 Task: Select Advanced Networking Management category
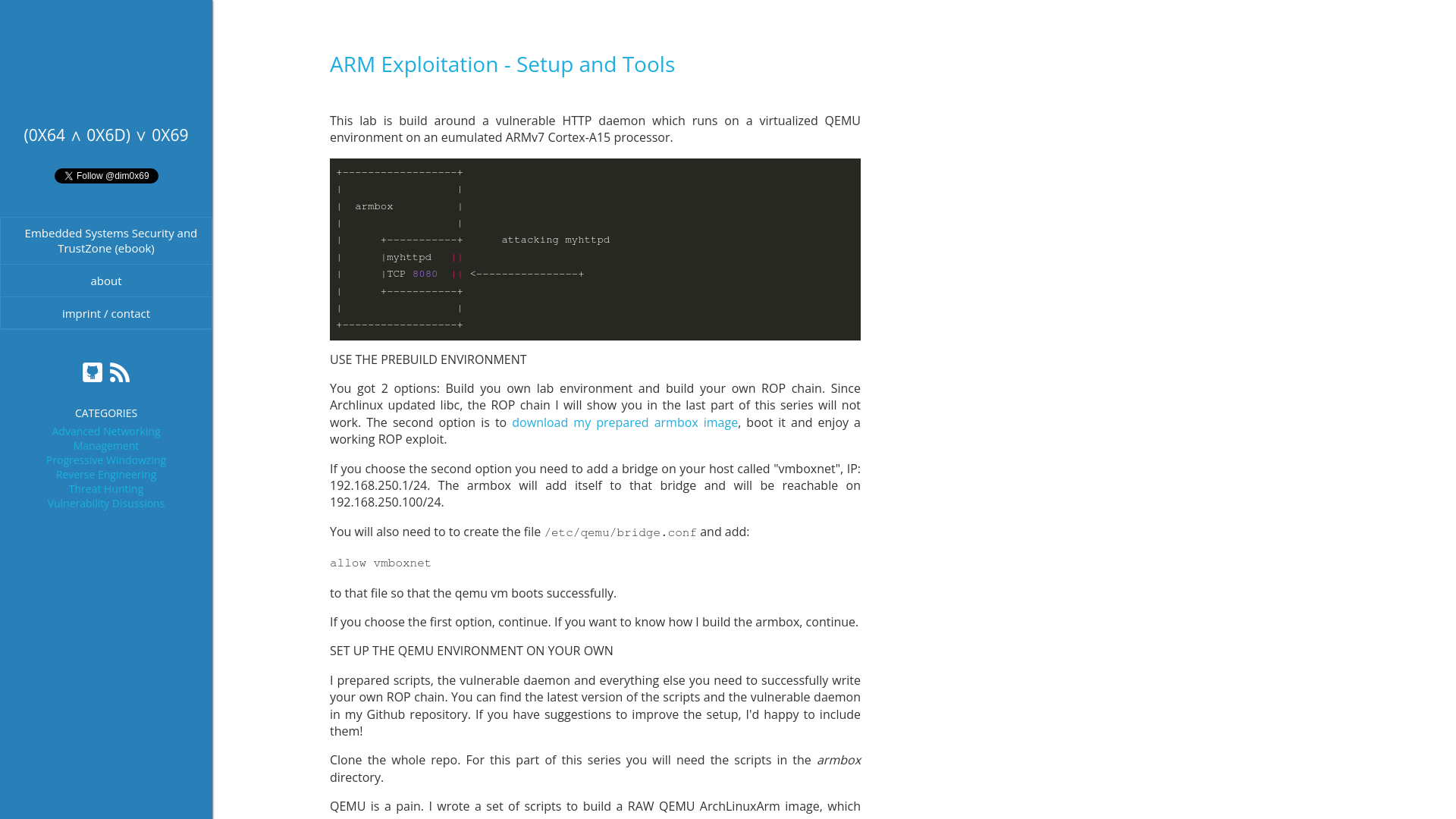point(106,438)
